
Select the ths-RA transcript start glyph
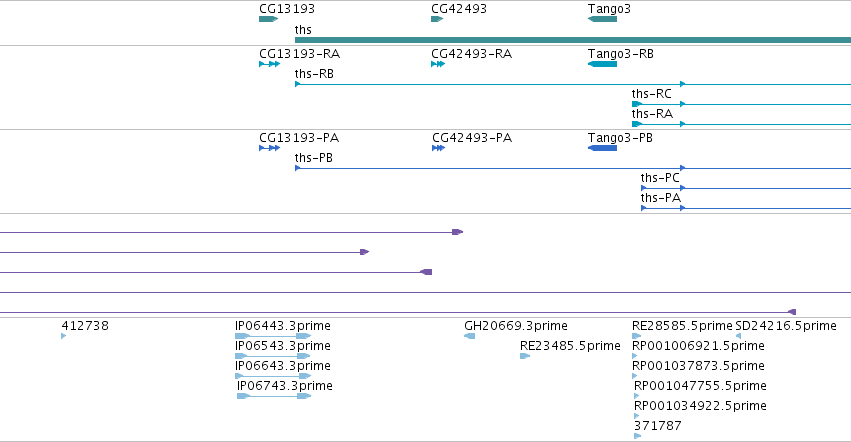coord(637,124)
